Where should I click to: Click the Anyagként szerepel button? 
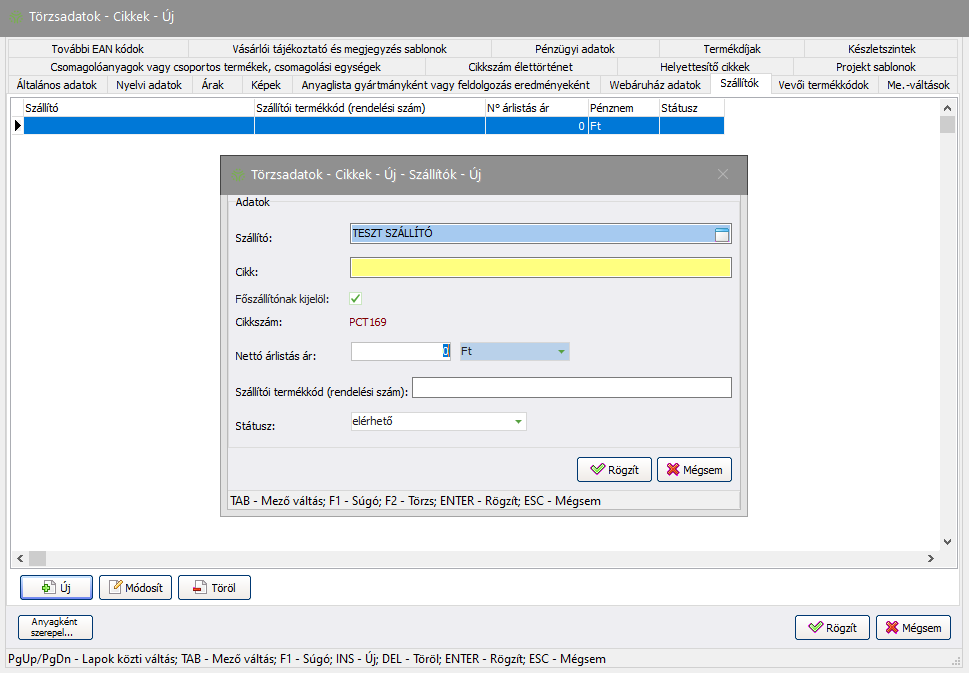(55, 627)
